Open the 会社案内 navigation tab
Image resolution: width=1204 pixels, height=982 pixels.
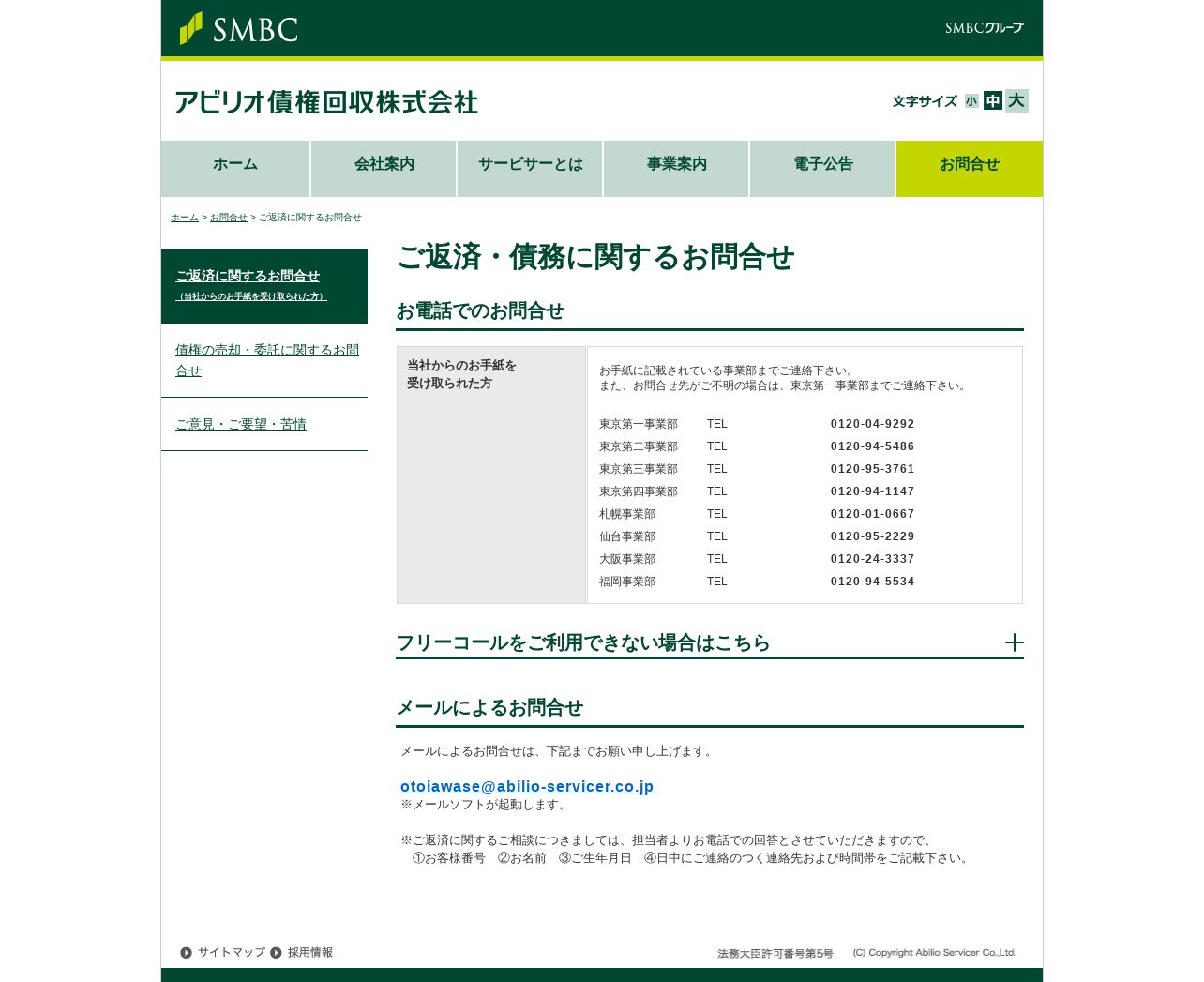point(384,169)
